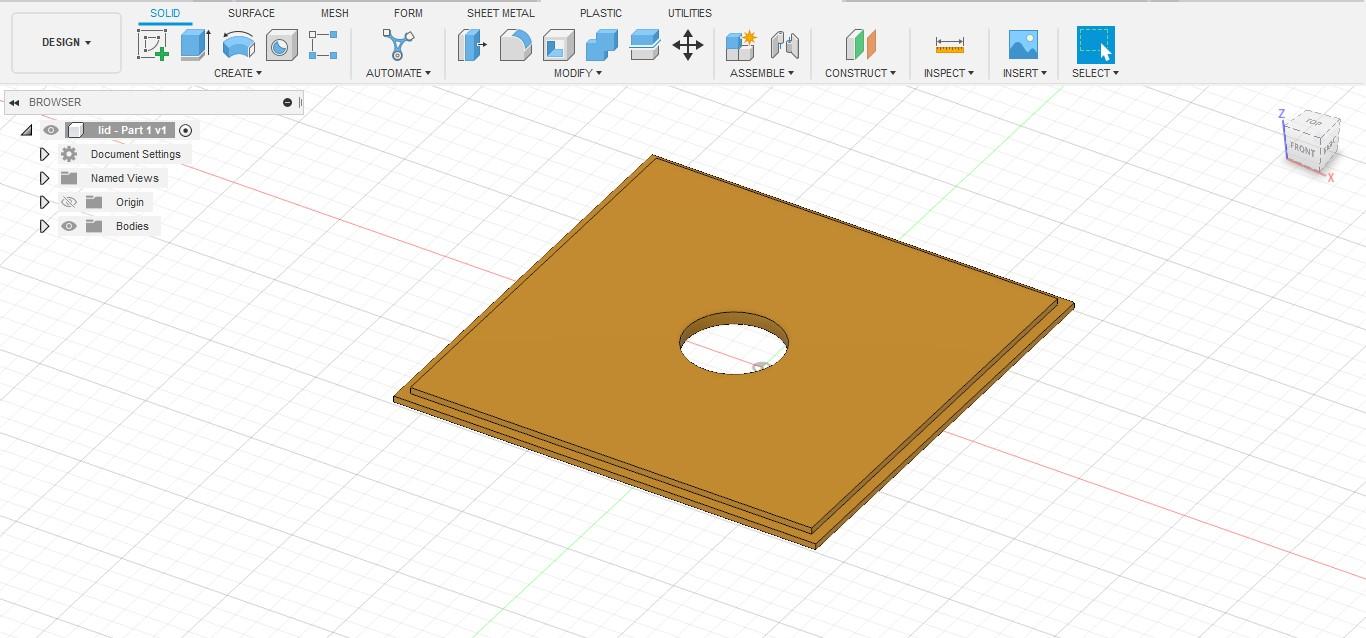Open the DESIGN workspace dropdown

pyautogui.click(x=66, y=43)
